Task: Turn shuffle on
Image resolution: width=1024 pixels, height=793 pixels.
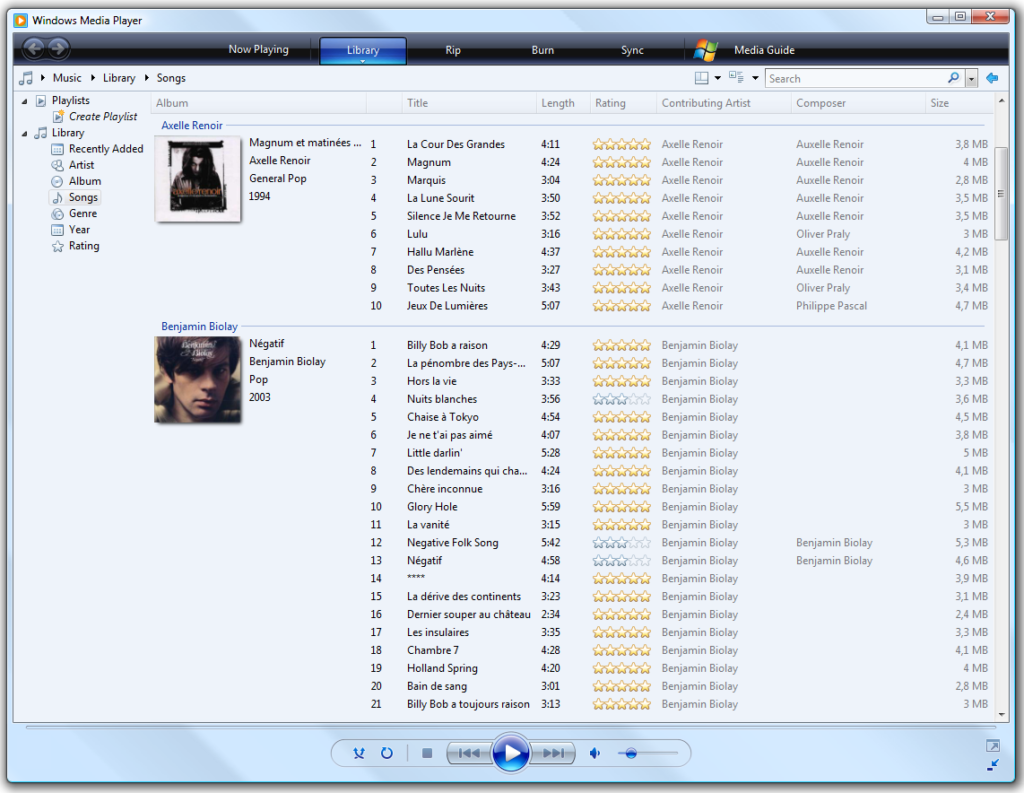Action: click(359, 753)
